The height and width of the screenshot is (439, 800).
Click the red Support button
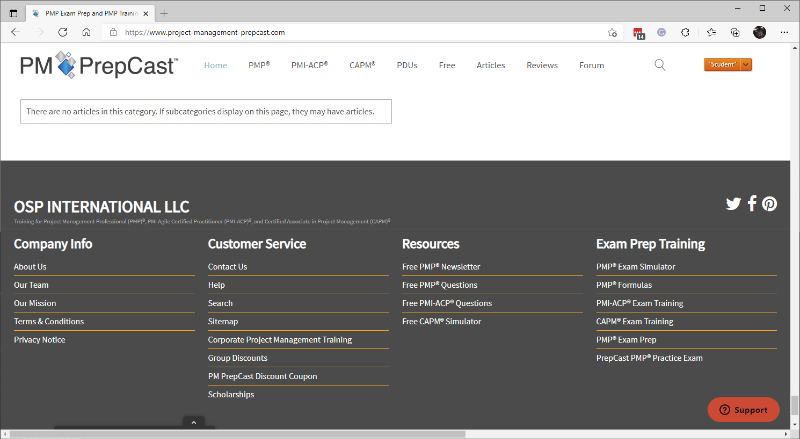click(743, 410)
